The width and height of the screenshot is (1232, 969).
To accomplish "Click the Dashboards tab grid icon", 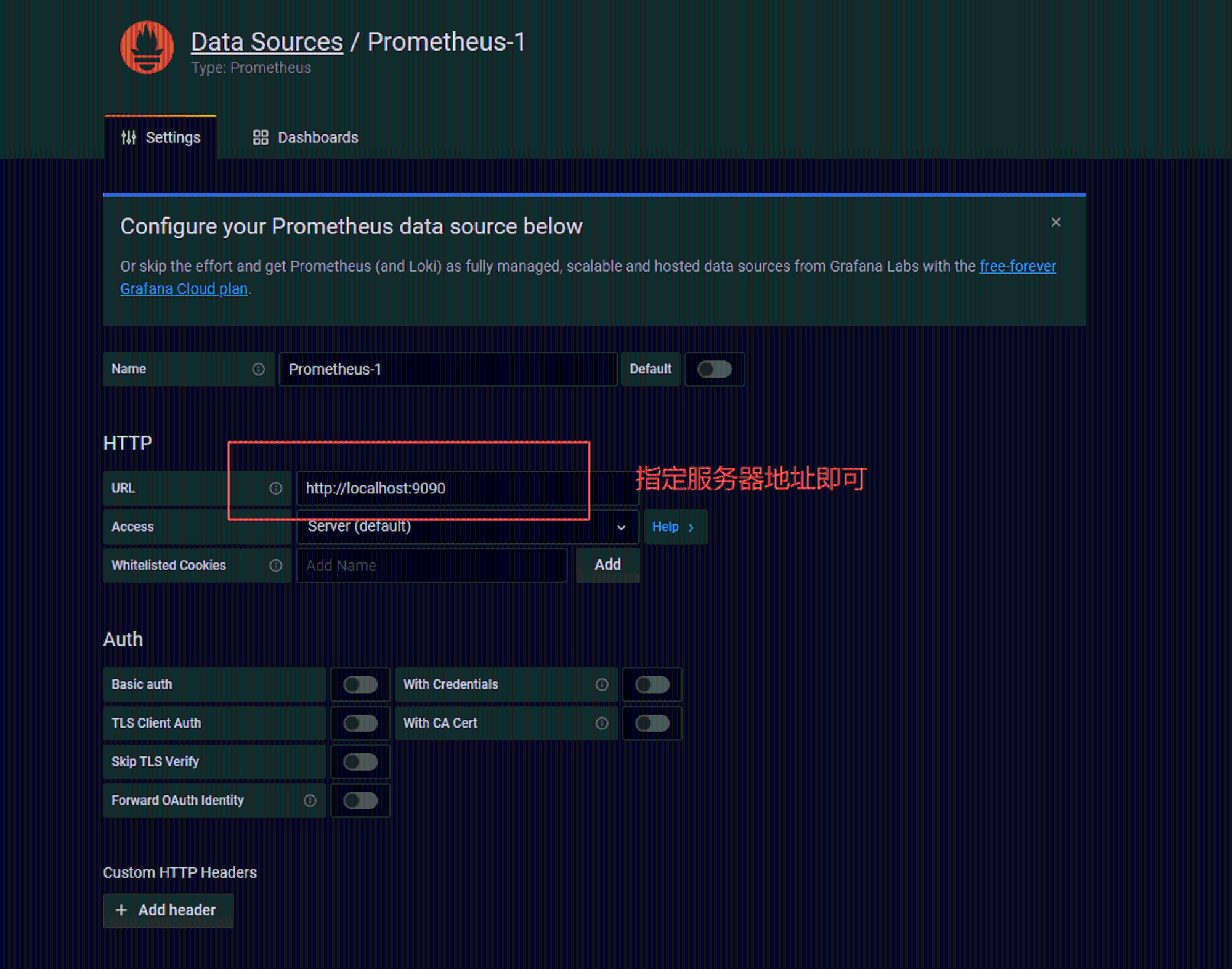I will pos(261,137).
